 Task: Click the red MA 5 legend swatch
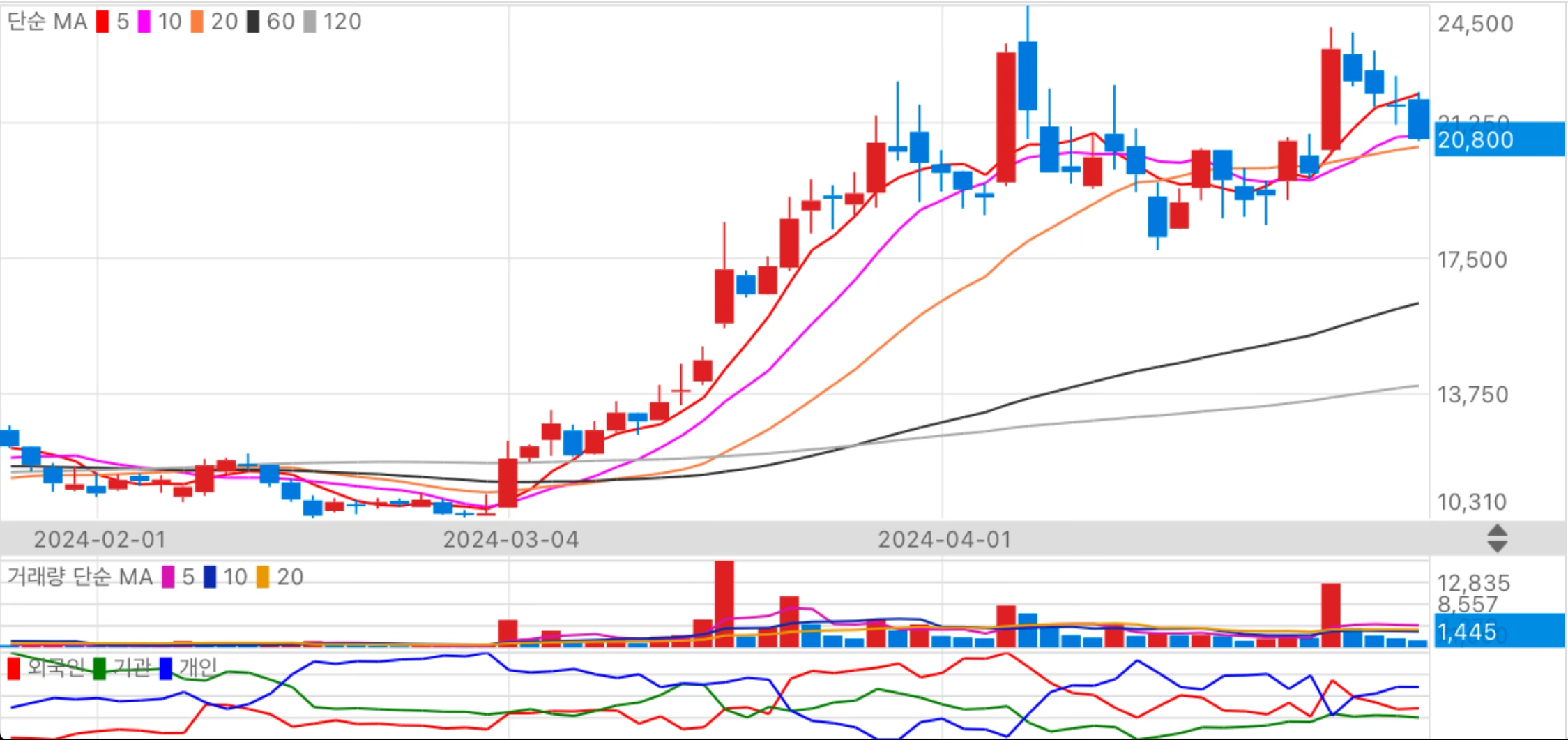click(x=102, y=22)
